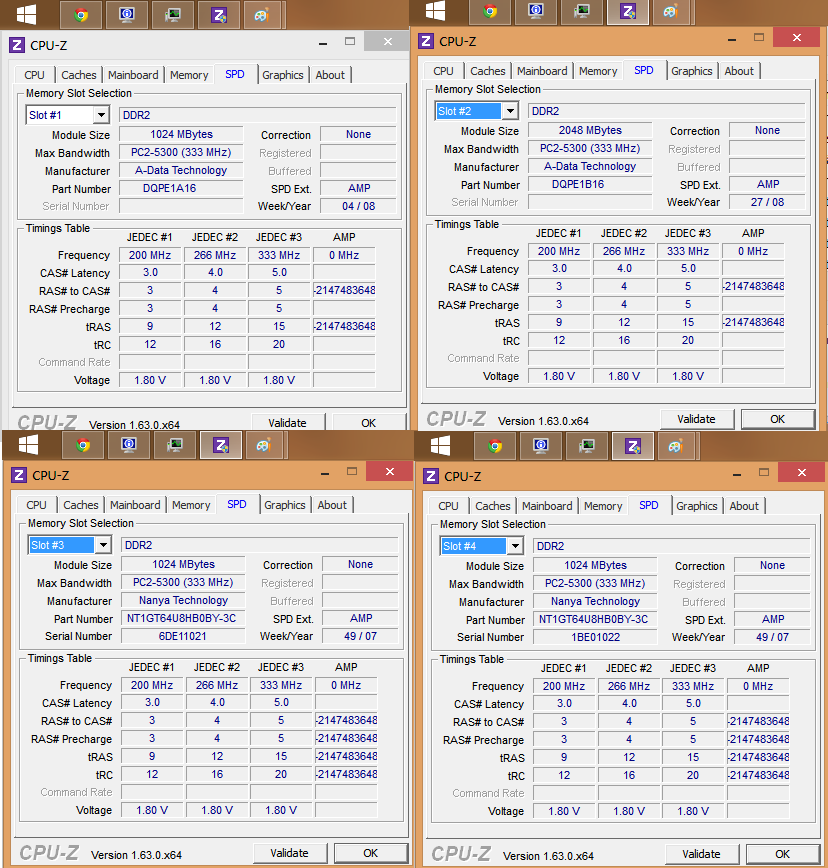This screenshot has width=828, height=868.
Task: Click the DDR2 type field in the Slot #4 window
Action: [x=671, y=546]
